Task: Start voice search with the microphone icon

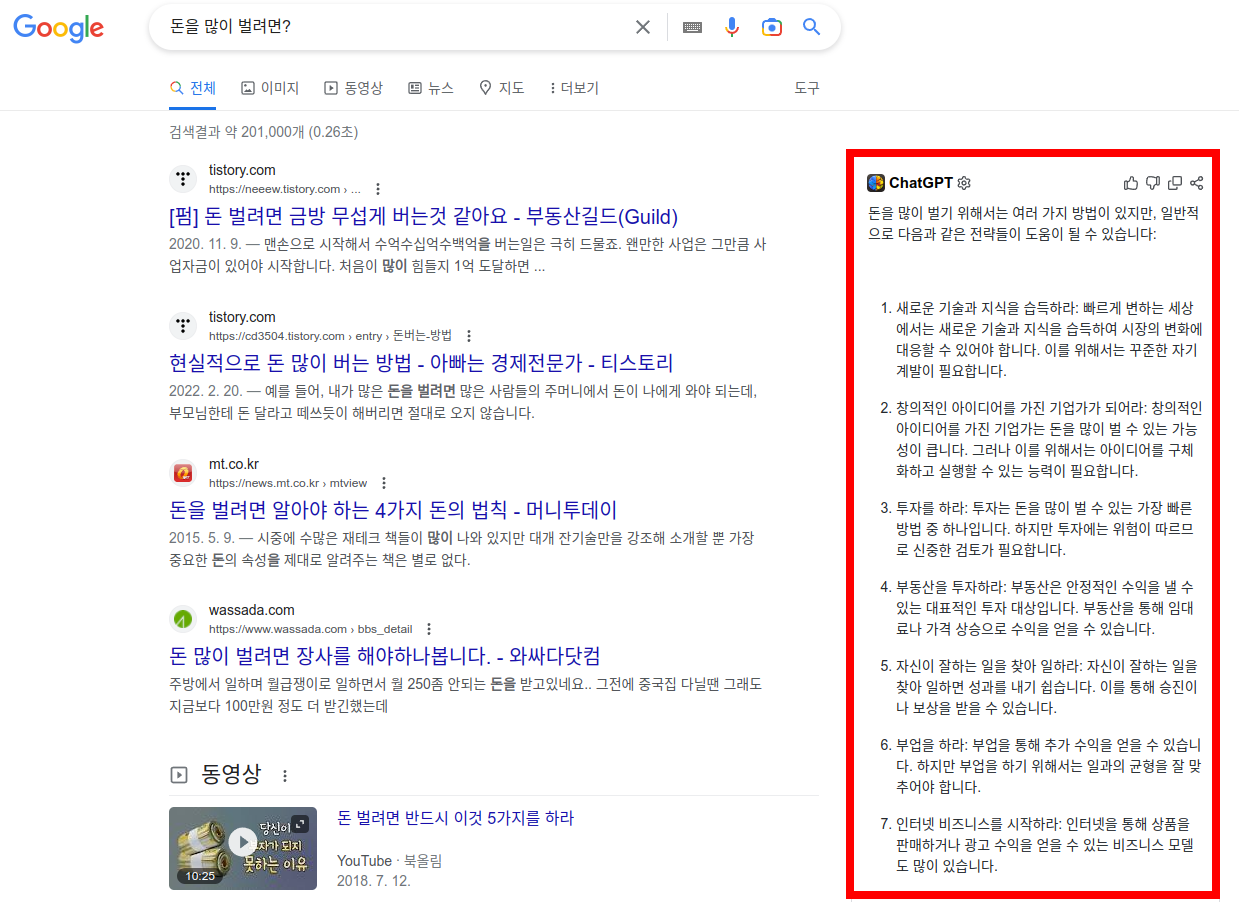Action: [x=732, y=27]
